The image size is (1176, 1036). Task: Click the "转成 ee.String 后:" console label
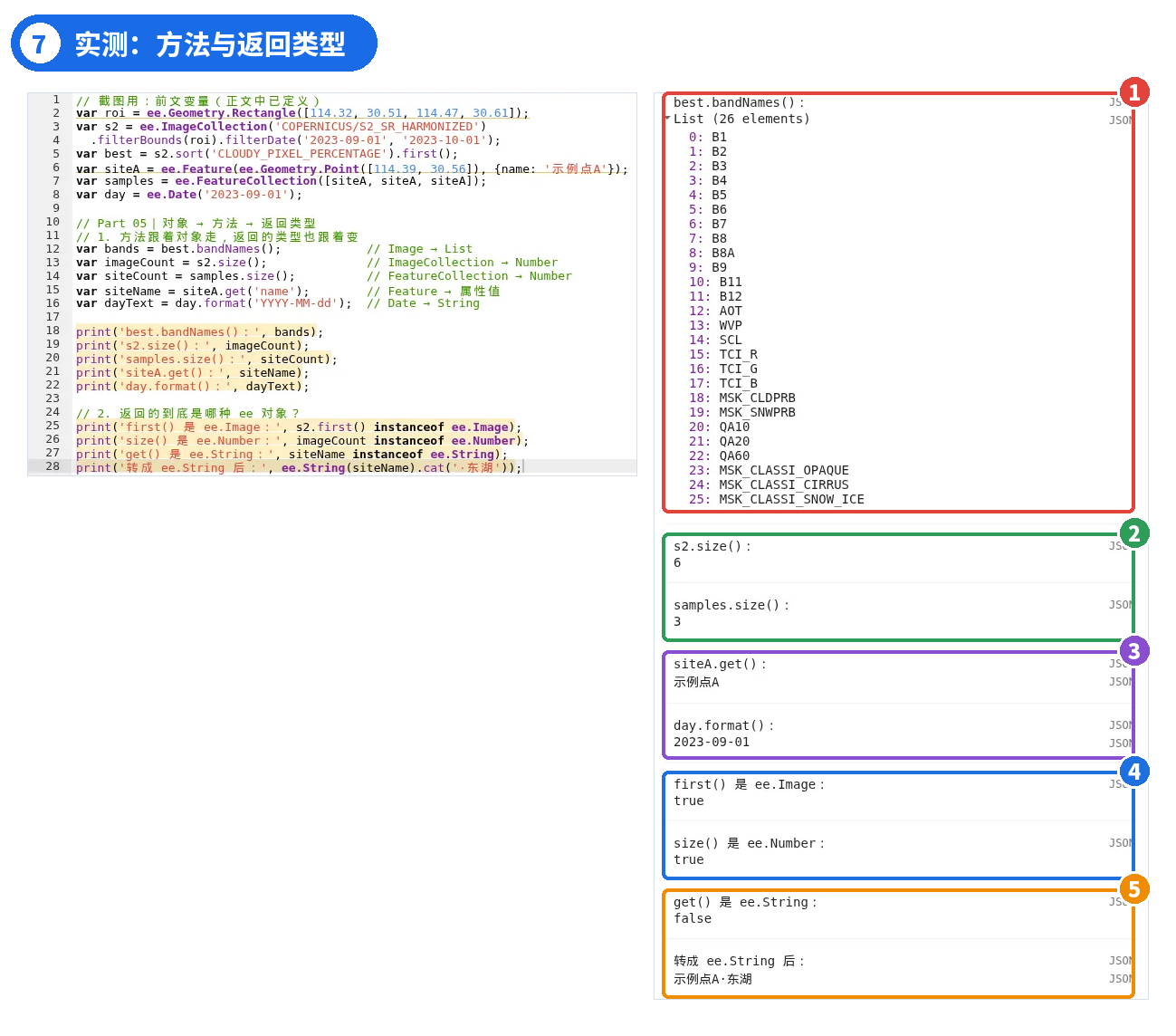739,962
